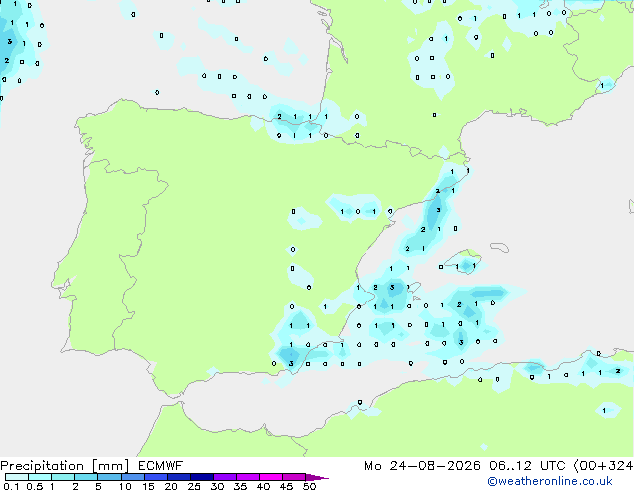Screen dimensions: 634x490
Task: Click the '0.5' legend scale label
Action: (34, 486)
